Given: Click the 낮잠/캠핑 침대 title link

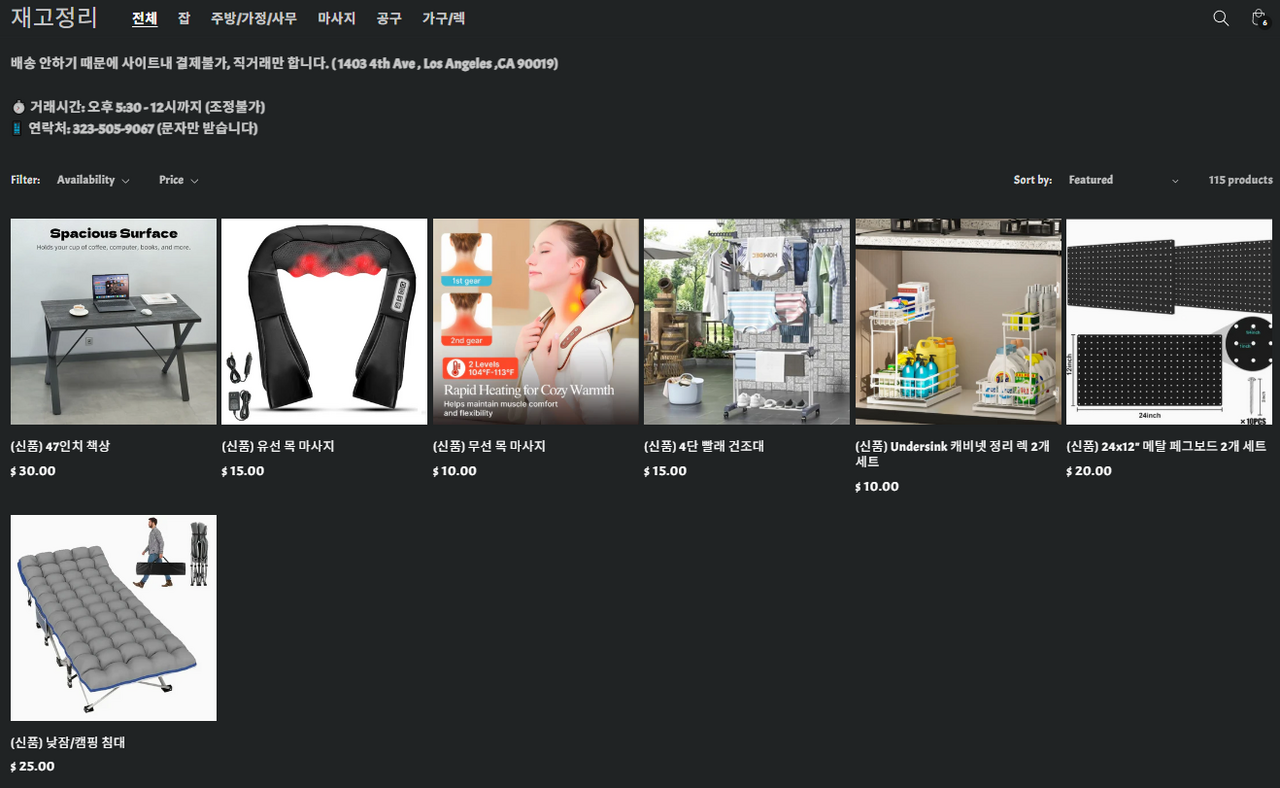Looking at the screenshot, I should click(68, 743).
